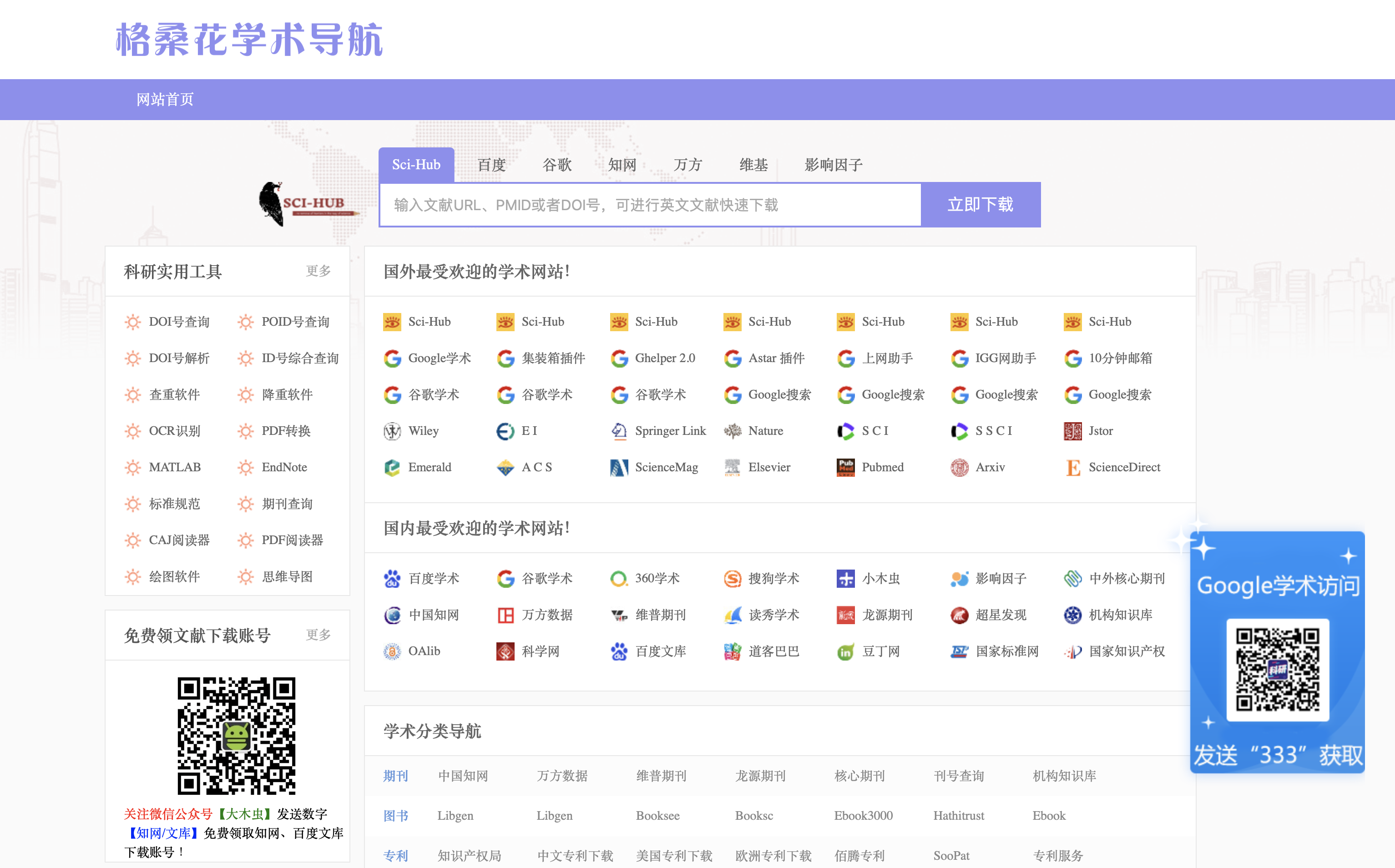Click the 科学网 icon
The image size is (1395, 868).
pos(505,651)
